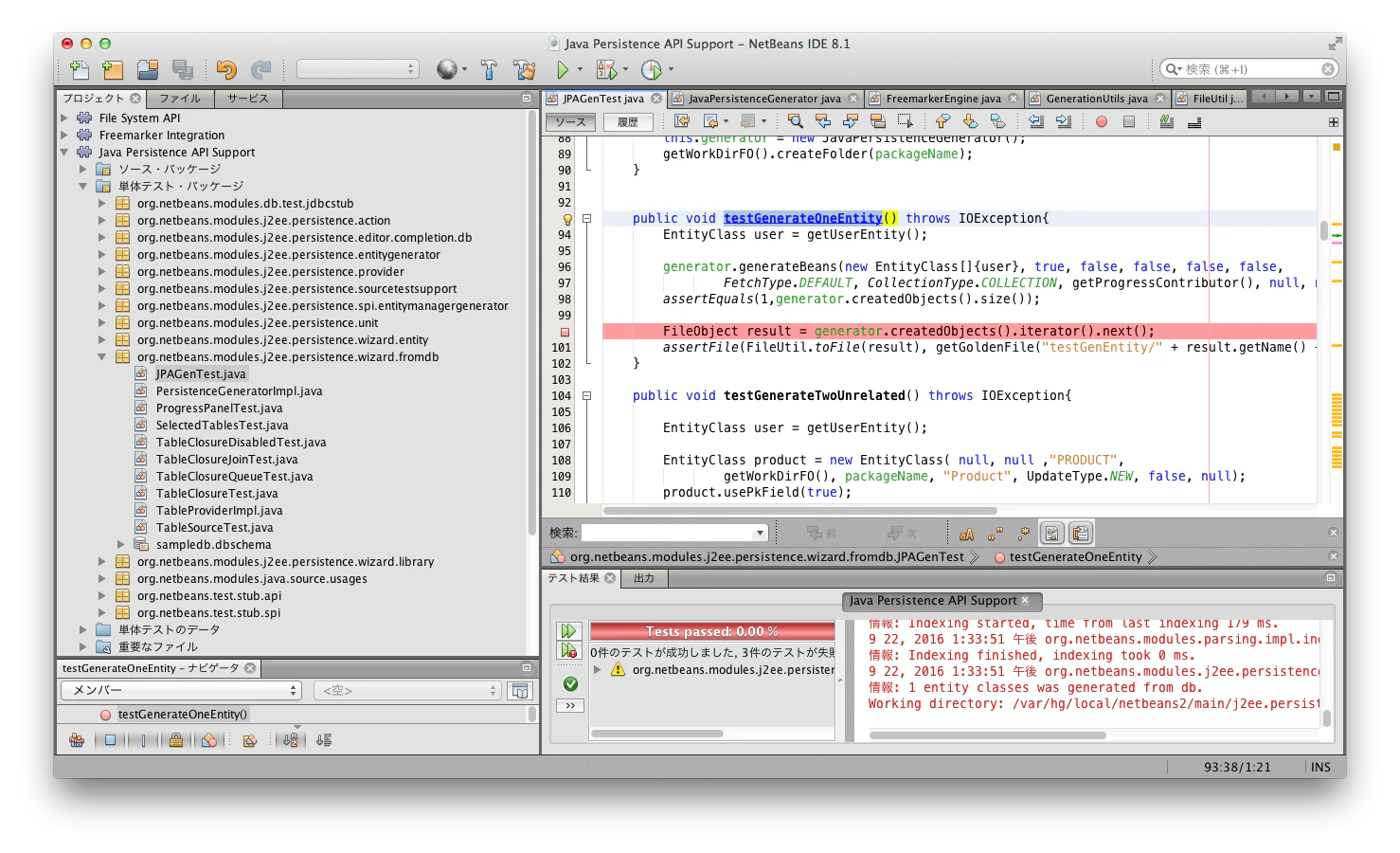Click the Stop Macro Recording square icon
The image size is (1400, 853).
(x=1129, y=121)
